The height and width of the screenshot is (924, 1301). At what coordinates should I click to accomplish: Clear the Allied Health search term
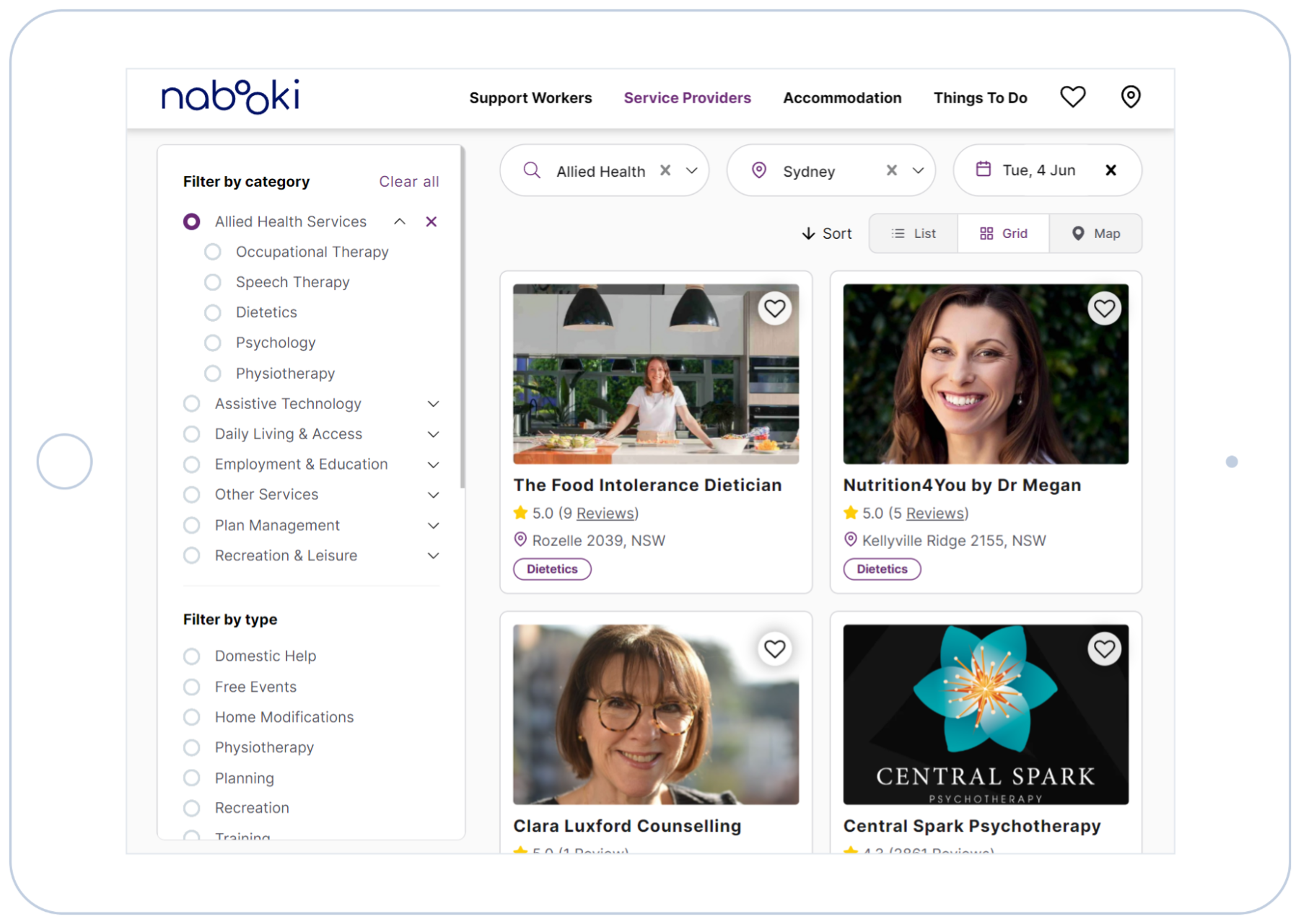click(x=665, y=170)
